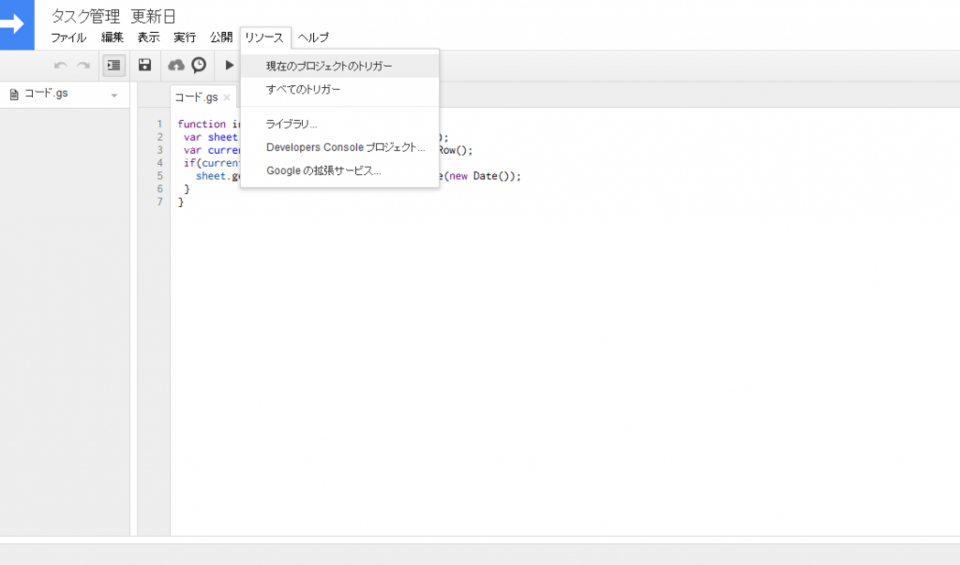
Task: Choose 現在のプロジェクトのトリガー from menu
Action: coord(329,66)
